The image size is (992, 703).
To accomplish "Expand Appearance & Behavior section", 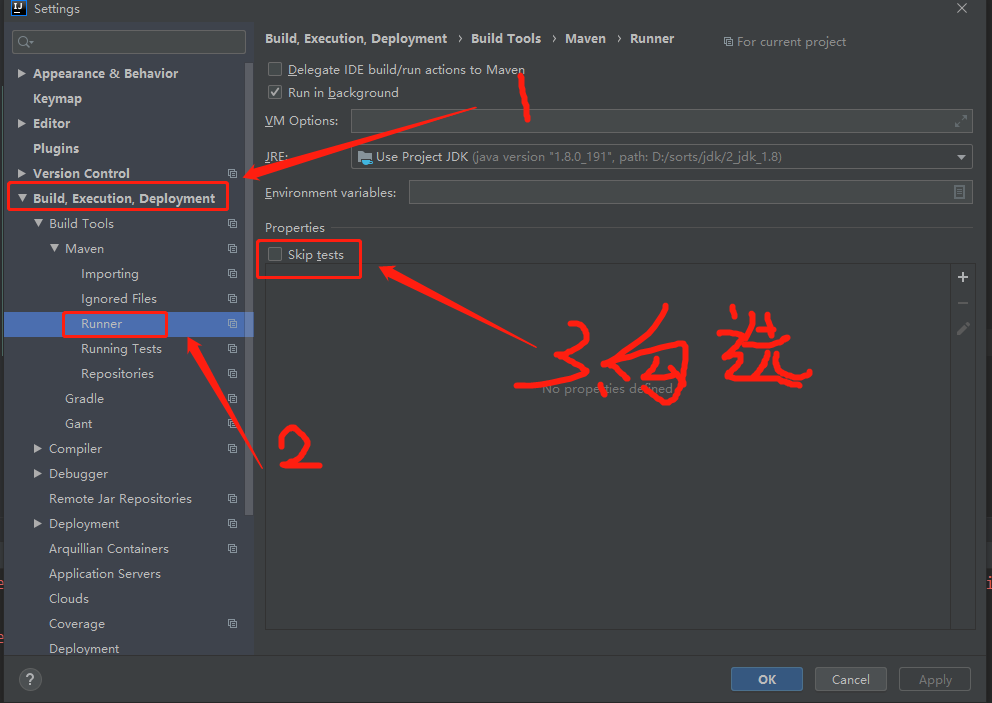I will tap(22, 73).
